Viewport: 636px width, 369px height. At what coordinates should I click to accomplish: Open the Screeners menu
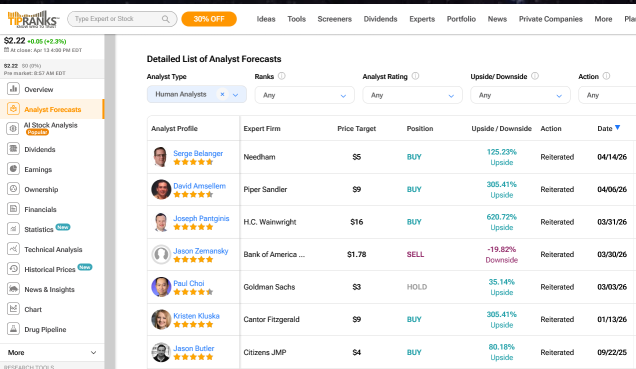[x=334, y=19]
